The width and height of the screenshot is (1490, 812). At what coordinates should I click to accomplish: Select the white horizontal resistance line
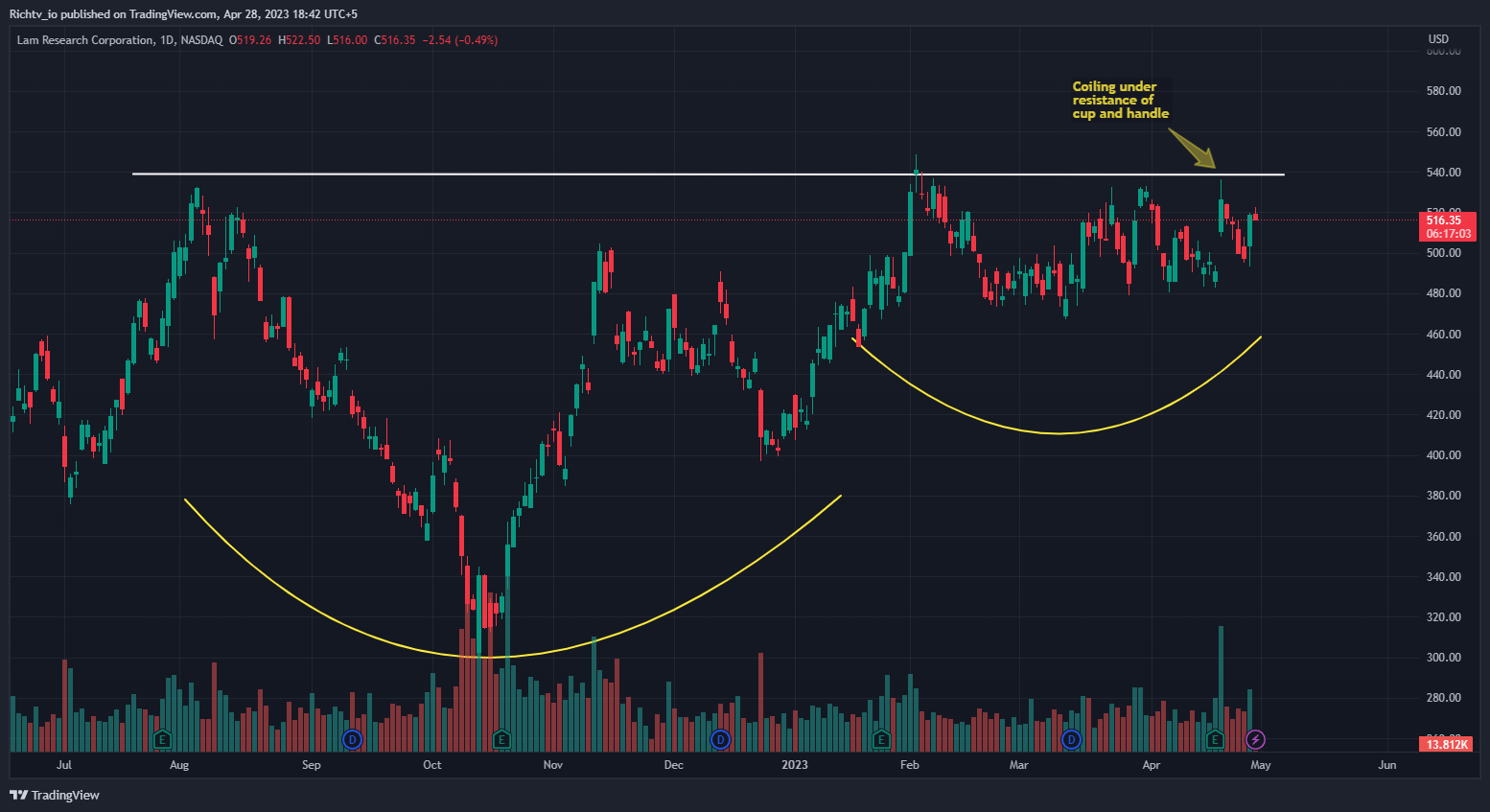click(708, 174)
